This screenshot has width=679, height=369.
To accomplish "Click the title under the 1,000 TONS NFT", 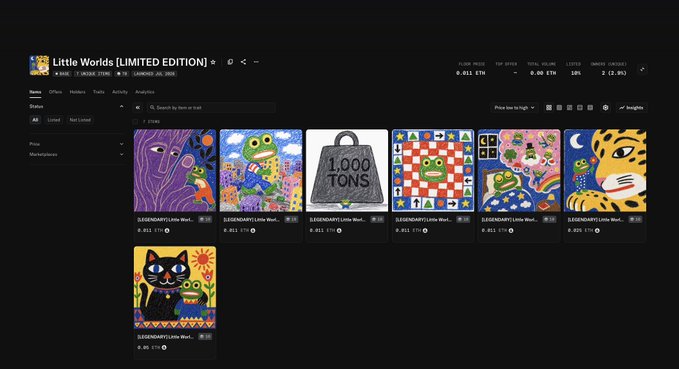I will click(x=337, y=220).
